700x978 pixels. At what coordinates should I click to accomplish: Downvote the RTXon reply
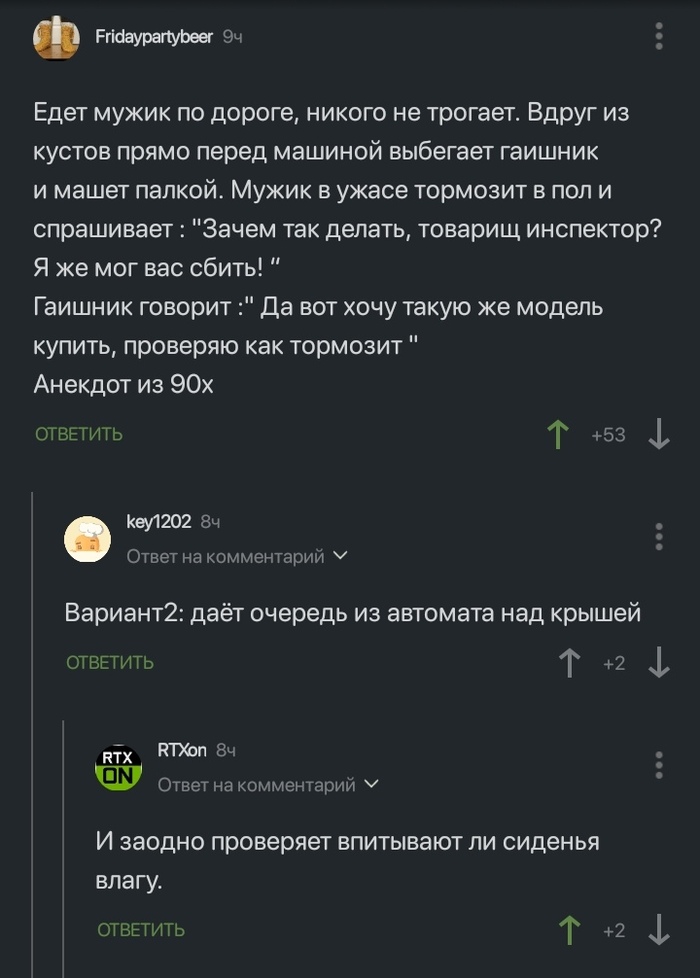658,930
